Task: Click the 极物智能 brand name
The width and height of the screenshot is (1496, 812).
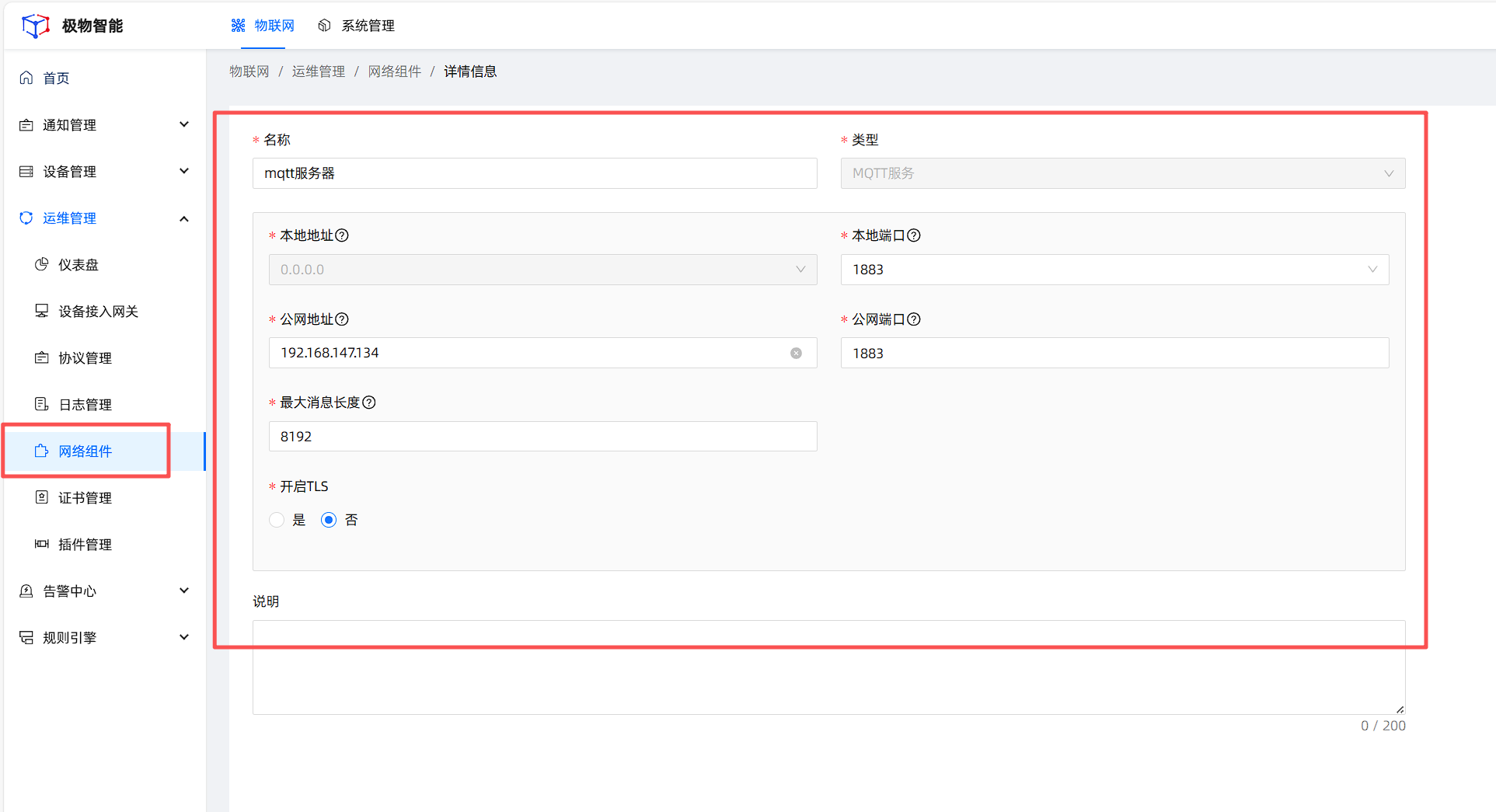Action: (92, 26)
